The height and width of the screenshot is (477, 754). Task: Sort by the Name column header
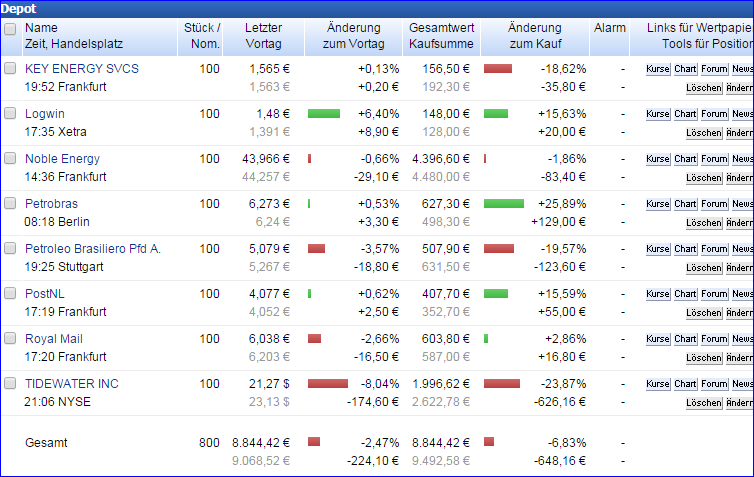(x=41, y=28)
